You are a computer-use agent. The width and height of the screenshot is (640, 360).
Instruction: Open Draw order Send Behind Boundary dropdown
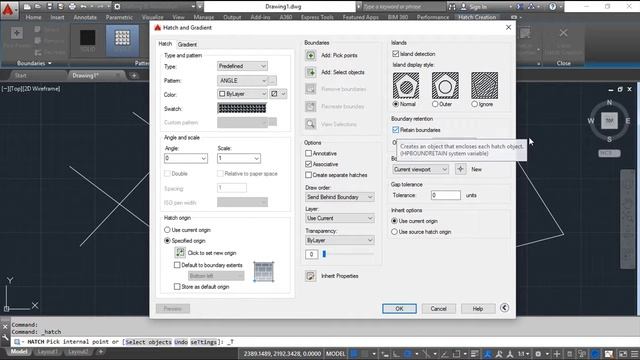(340, 197)
